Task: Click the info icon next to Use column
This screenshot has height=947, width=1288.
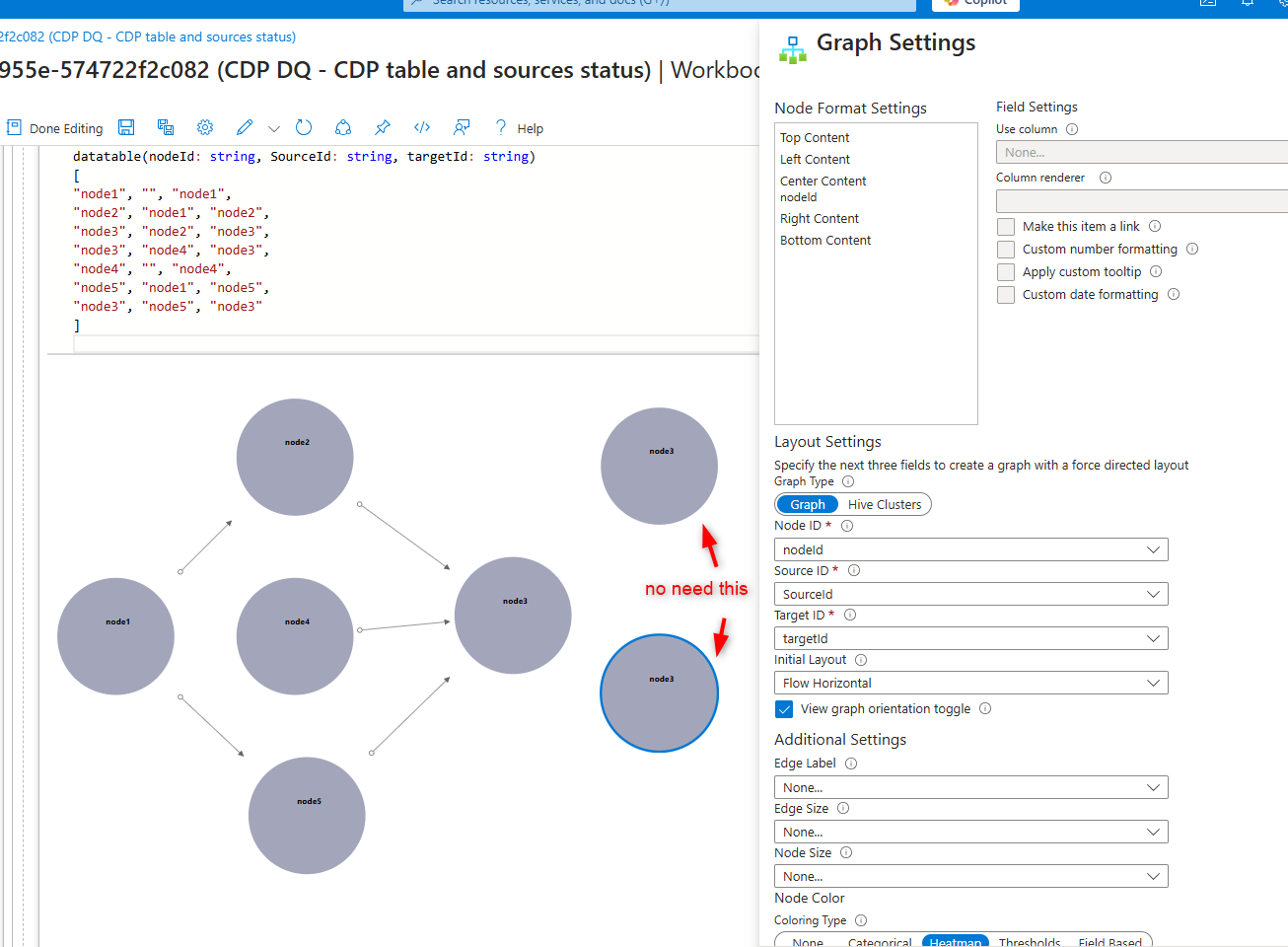Action: click(x=1072, y=129)
